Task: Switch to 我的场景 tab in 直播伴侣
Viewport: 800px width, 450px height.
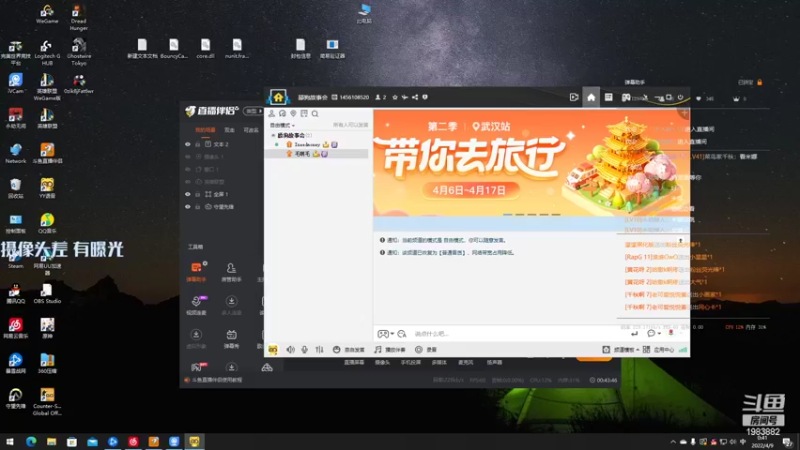Action: click(205, 130)
